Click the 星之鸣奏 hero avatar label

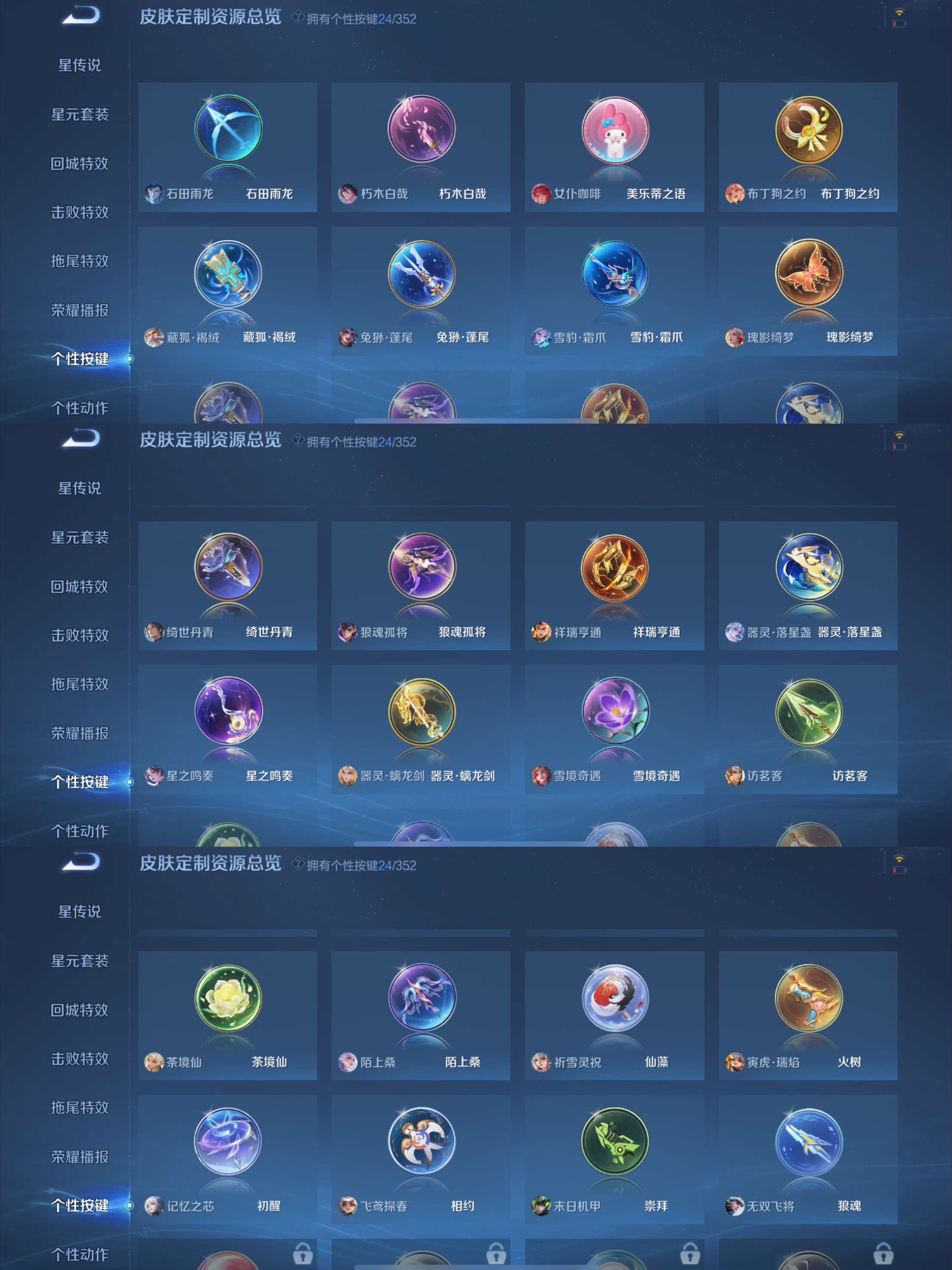[180, 776]
